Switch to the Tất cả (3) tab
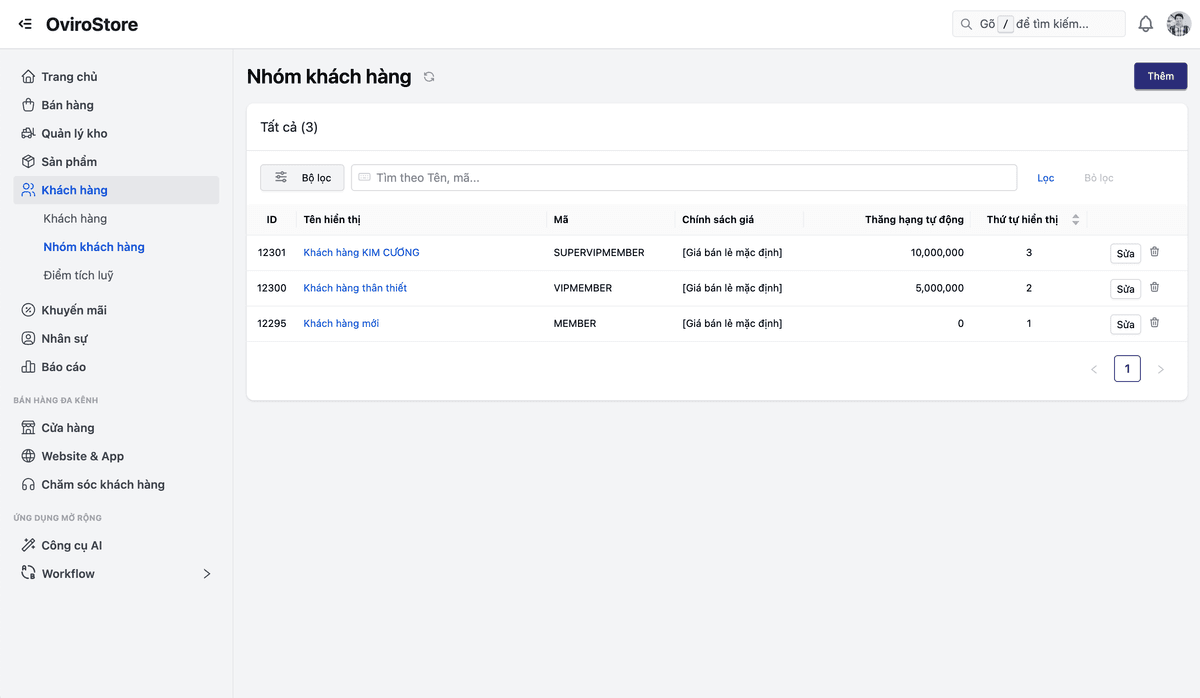The height and width of the screenshot is (698, 1200). [x=289, y=127]
